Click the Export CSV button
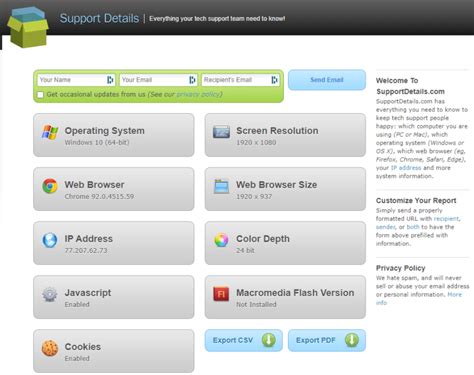The height and width of the screenshot is (375, 474). click(244, 340)
